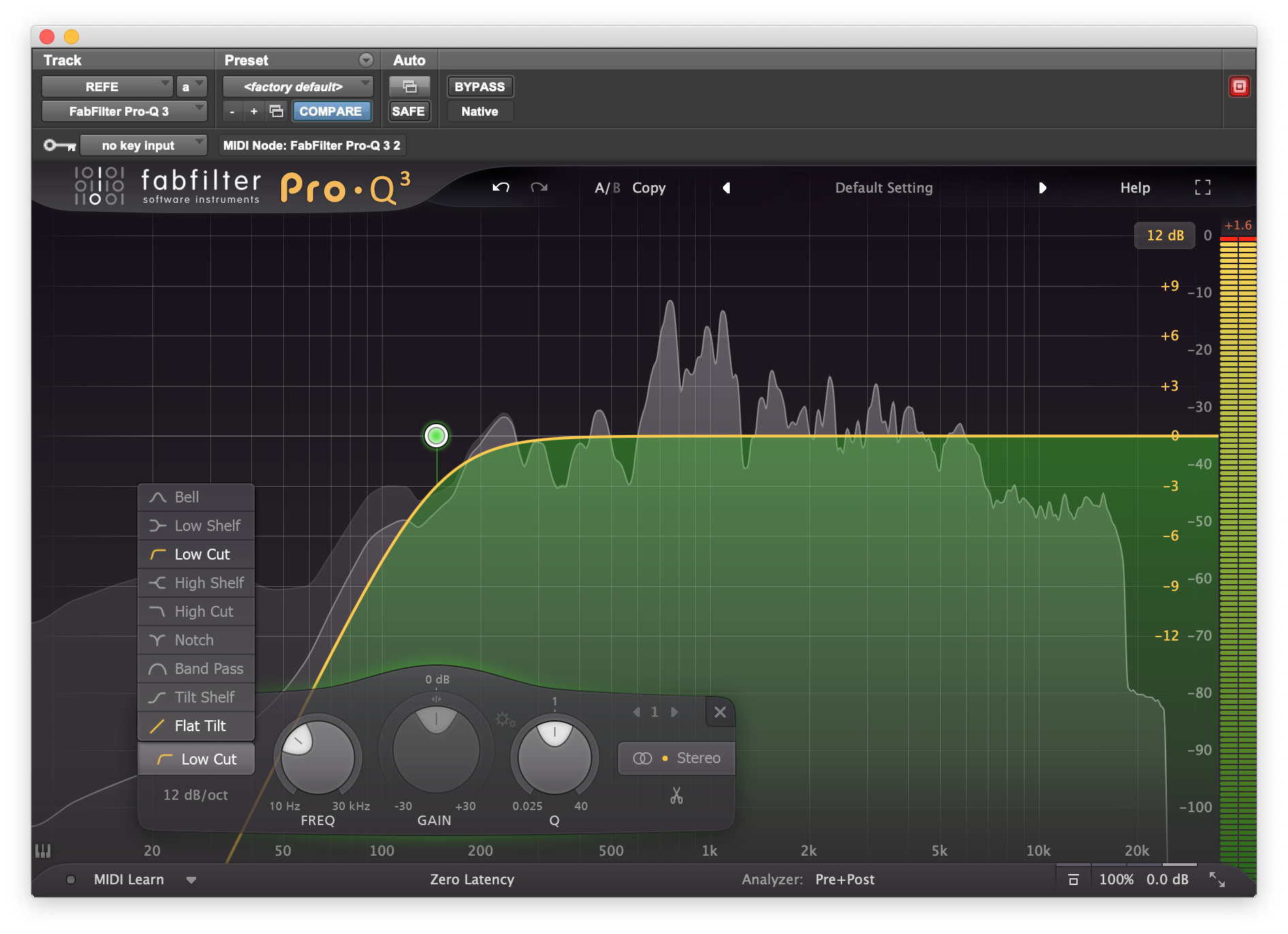Open the REFE track selector dropdown
The image size is (1288, 934).
click(108, 86)
